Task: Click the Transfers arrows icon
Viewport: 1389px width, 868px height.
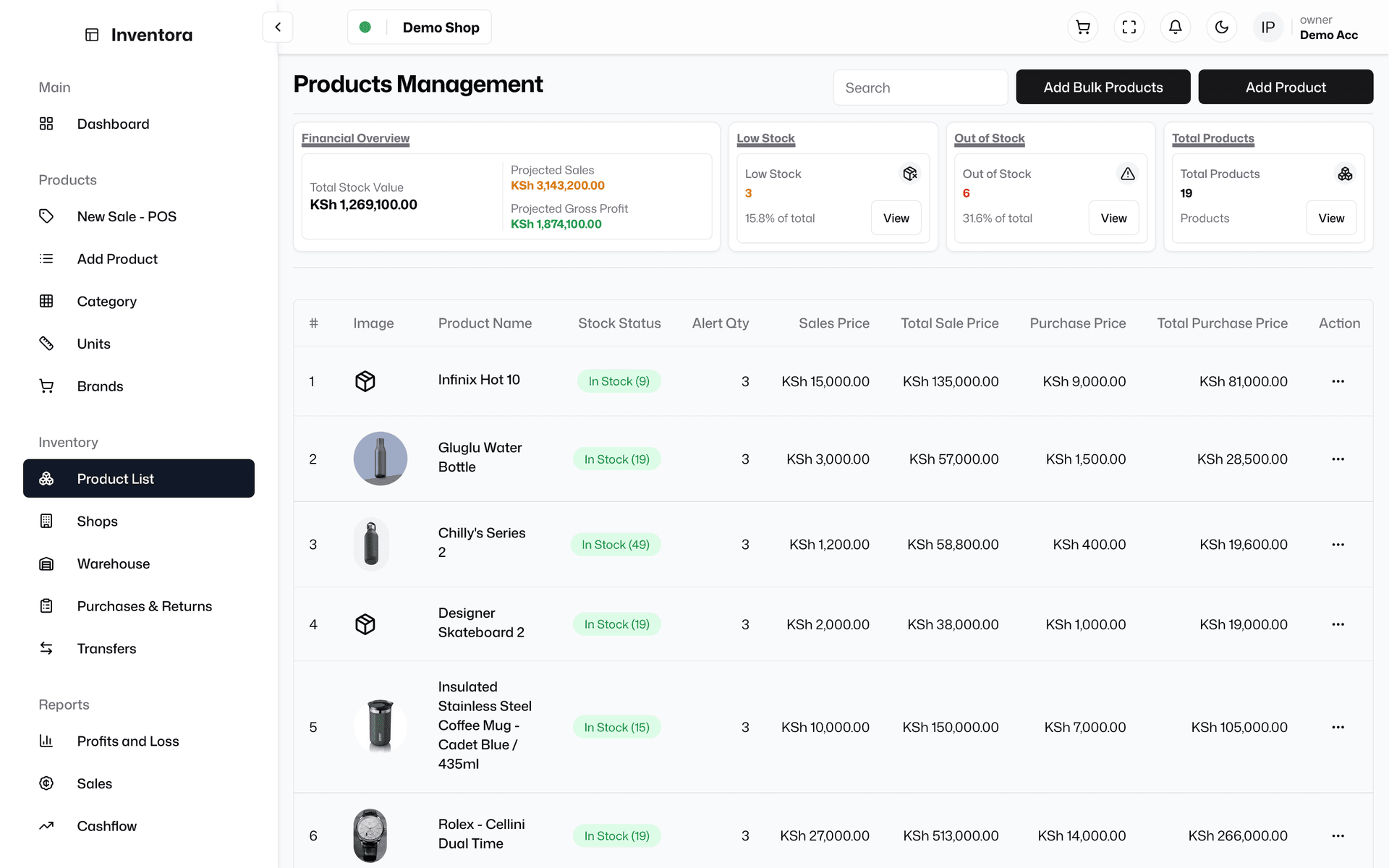Action: click(46, 648)
